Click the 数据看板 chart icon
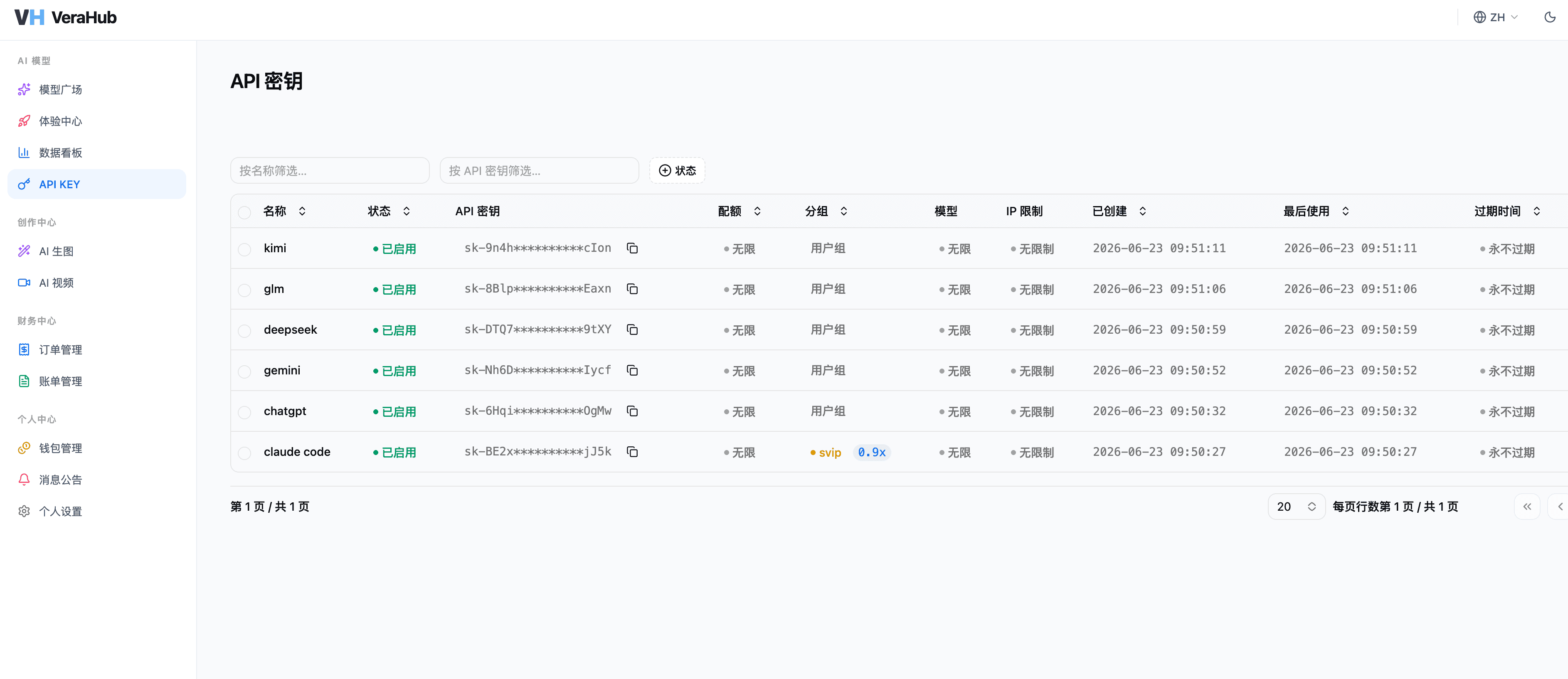1568x679 pixels. (25, 153)
